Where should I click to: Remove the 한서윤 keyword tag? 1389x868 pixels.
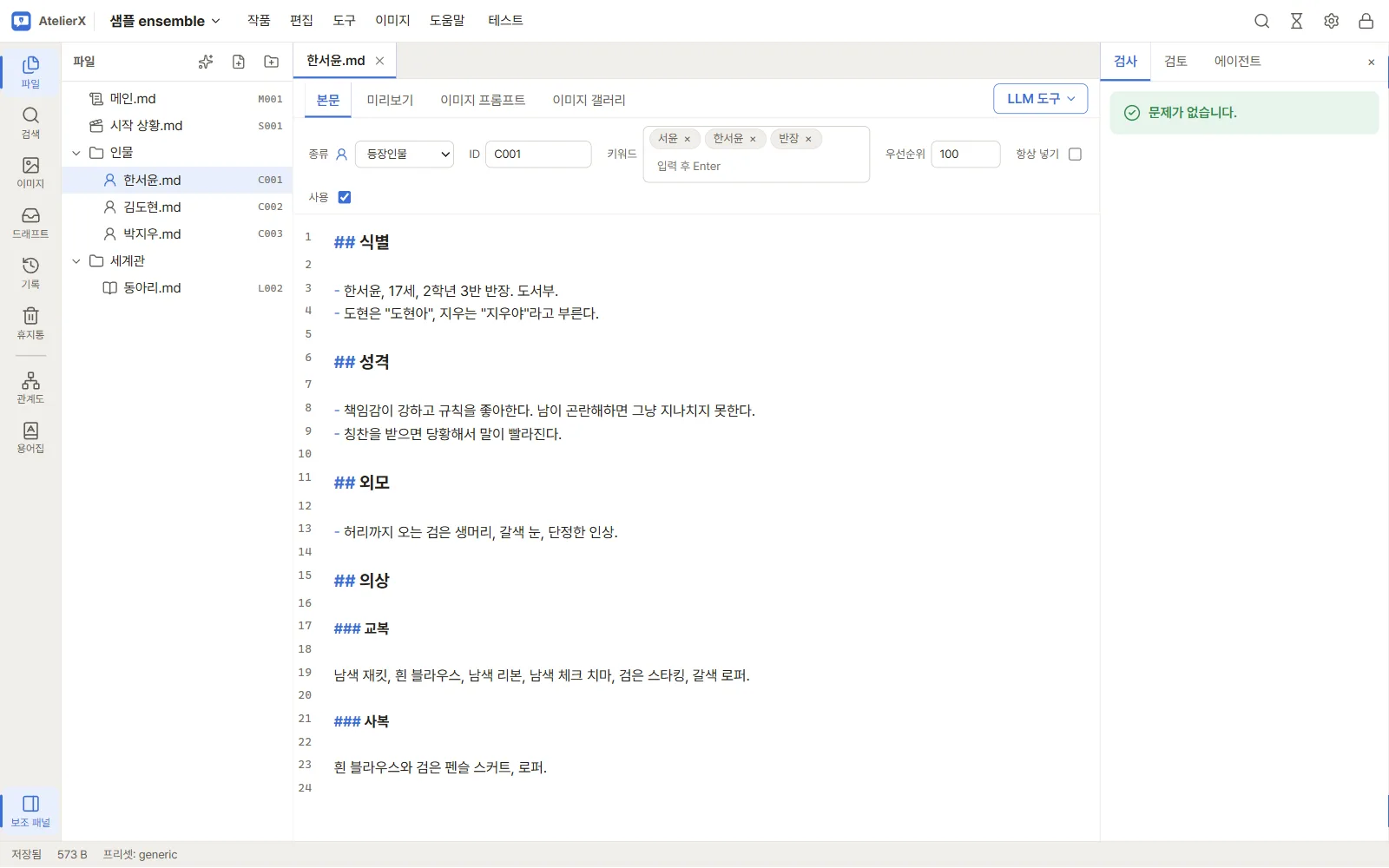[753, 139]
